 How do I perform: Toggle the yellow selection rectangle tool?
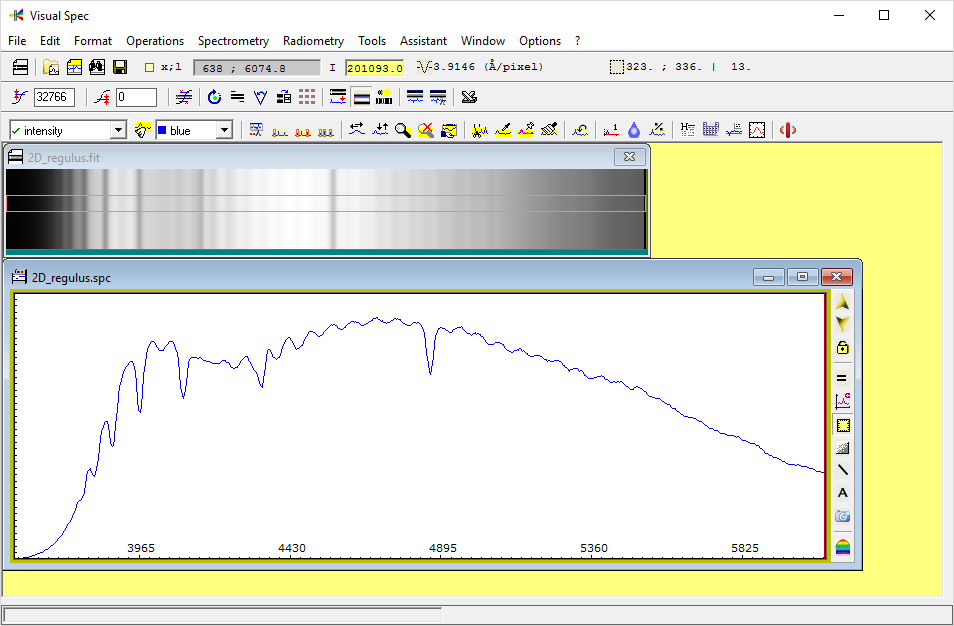[843, 425]
